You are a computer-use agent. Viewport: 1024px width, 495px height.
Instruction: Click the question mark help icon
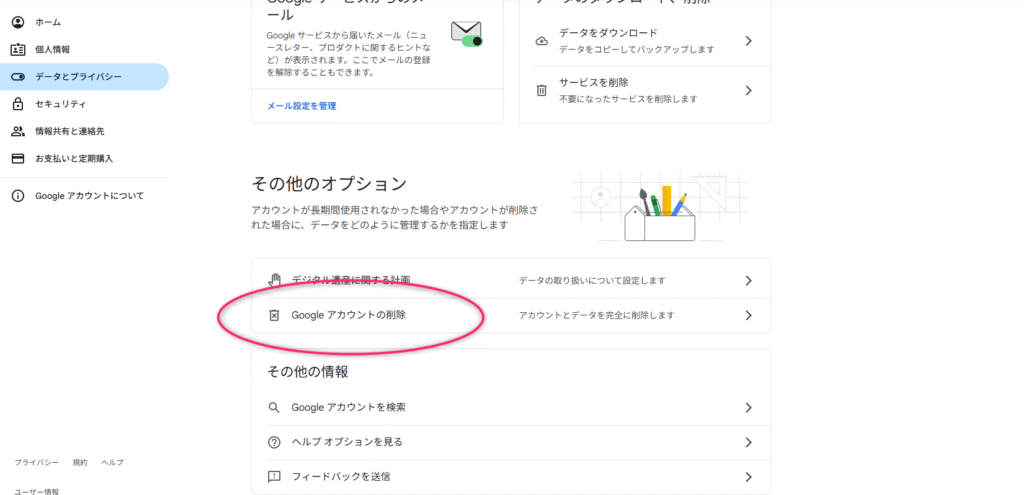pos(274,442)
